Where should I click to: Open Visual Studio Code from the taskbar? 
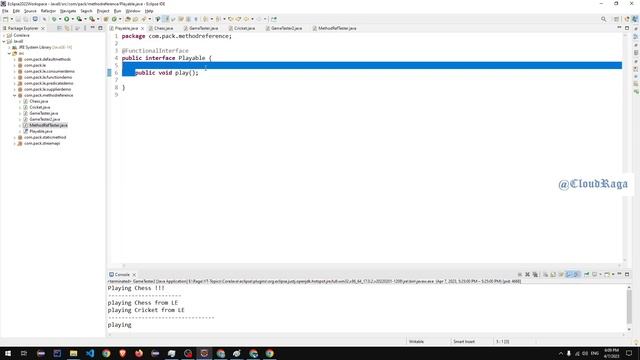pos(90,353)
